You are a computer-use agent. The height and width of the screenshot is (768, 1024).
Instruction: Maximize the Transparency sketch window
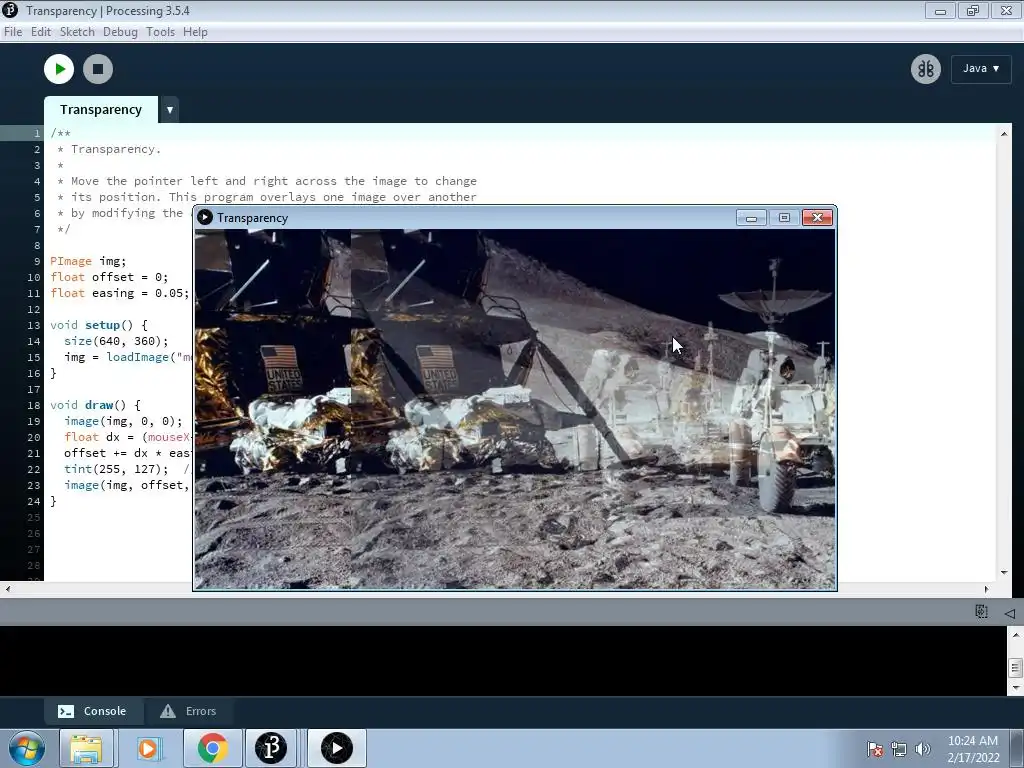(784, 217)
